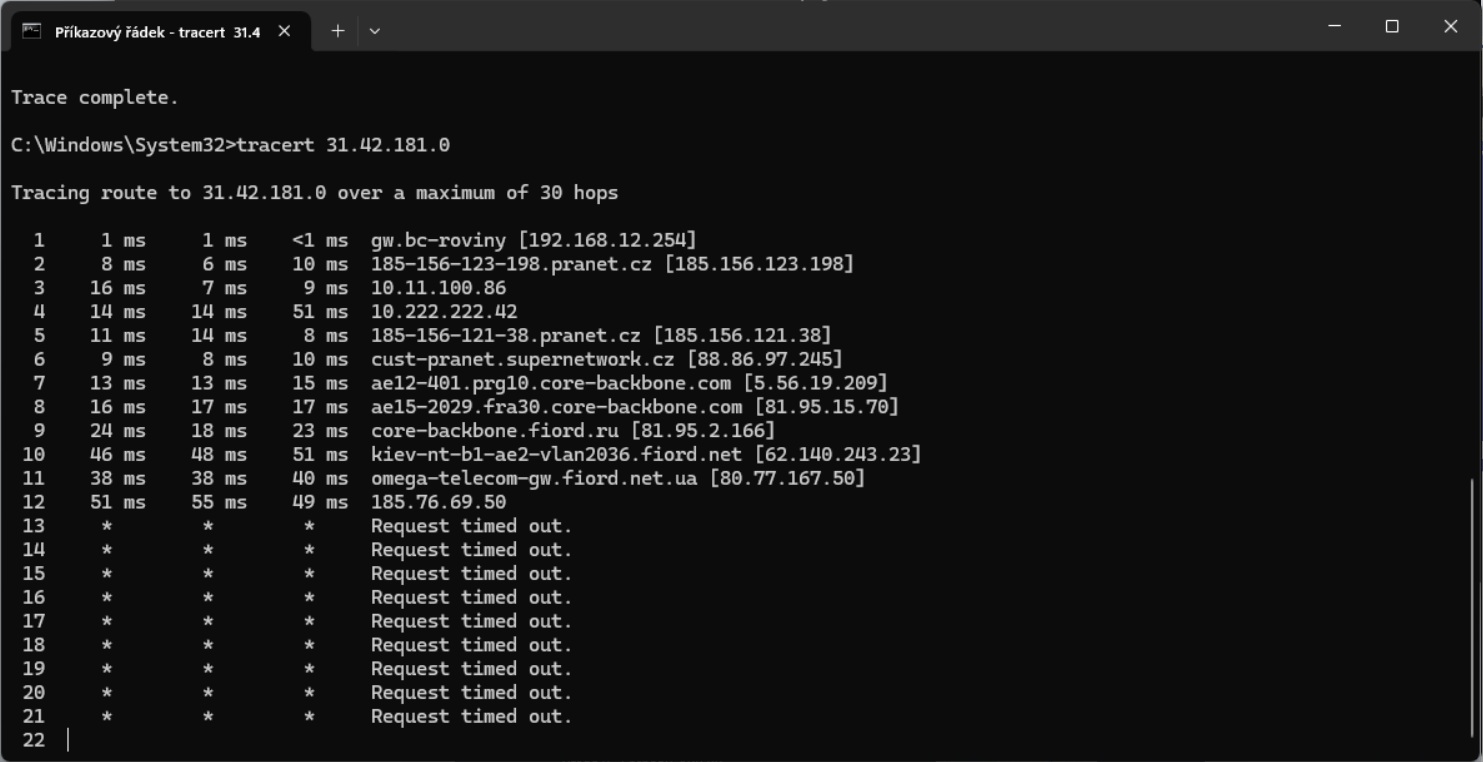The height and width of the screenshot is (762, 1483).
Task: Select the Příkazový řádek - tracert tab
Action: 156,31
